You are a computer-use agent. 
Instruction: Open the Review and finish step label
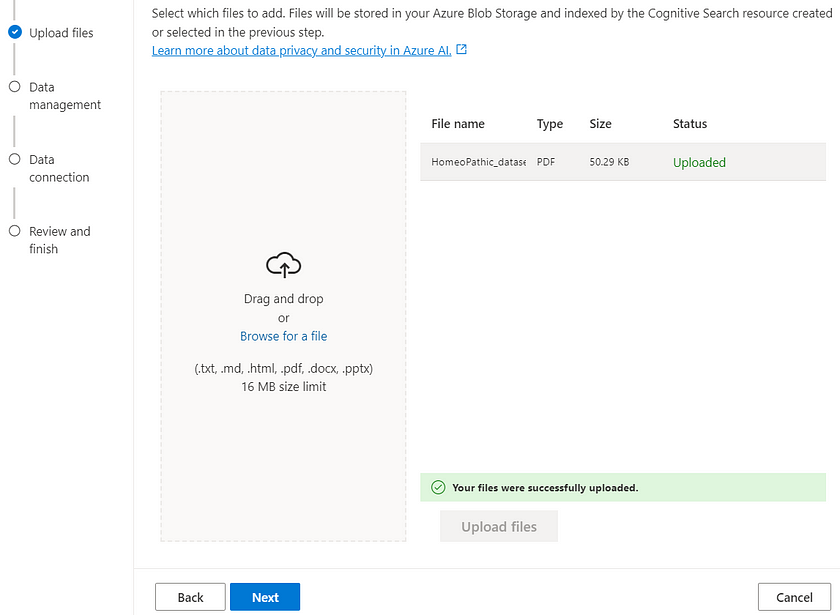[x=59, y=240]
